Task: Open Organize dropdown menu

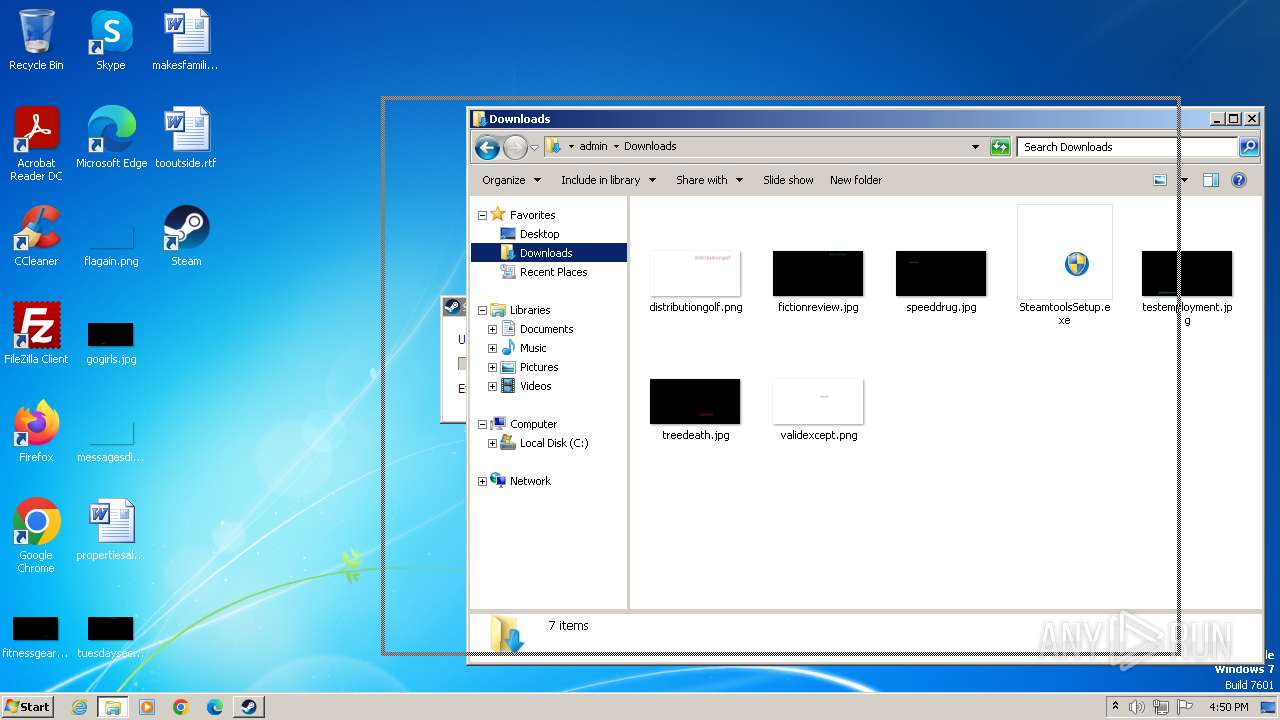Action: [x=511, y=180]
